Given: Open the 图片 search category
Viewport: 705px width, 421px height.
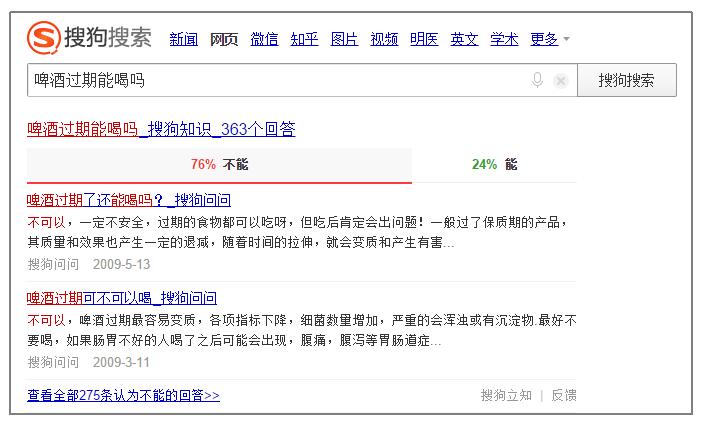Looking at the screenshot, I should point(344,39).
